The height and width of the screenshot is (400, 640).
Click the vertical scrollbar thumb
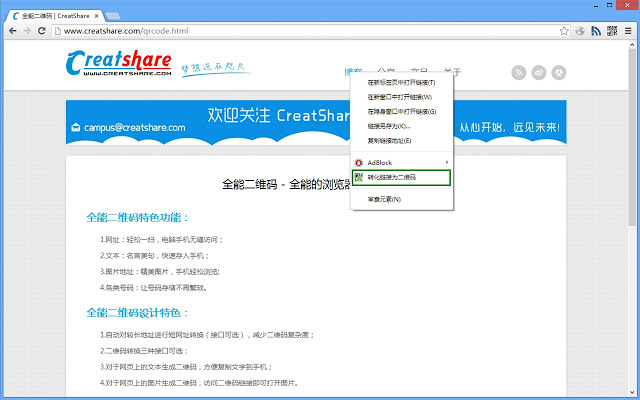click(632, 139)
